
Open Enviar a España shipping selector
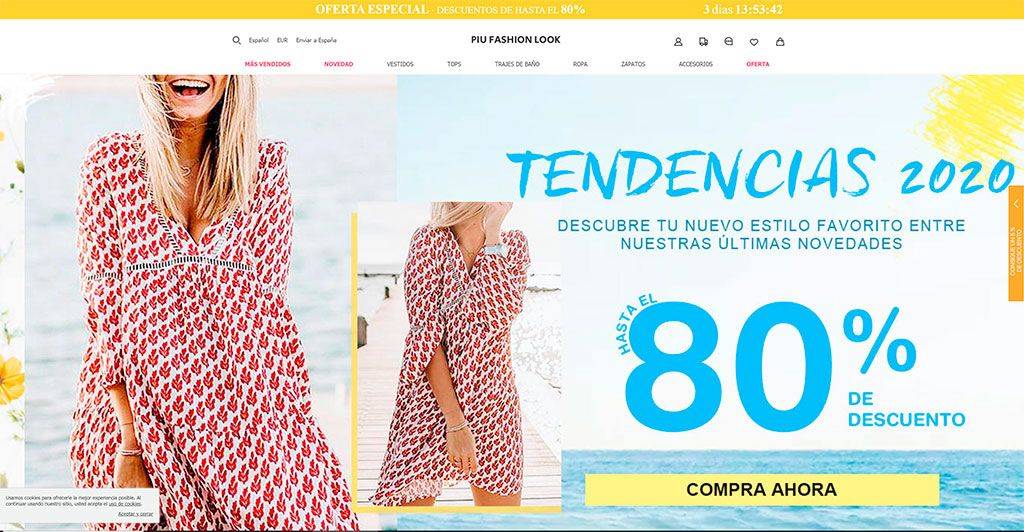[x=316, y=40]
